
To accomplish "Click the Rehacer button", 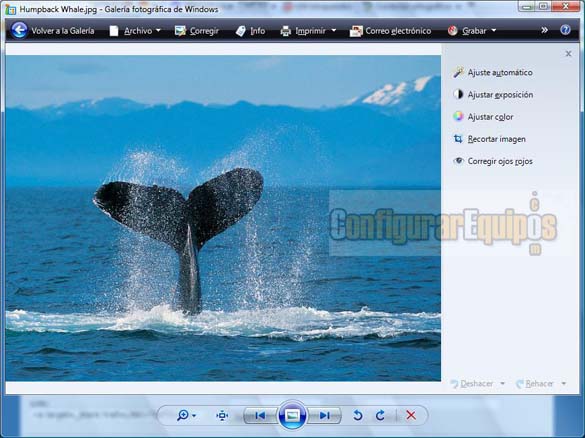I will point(535,384).
